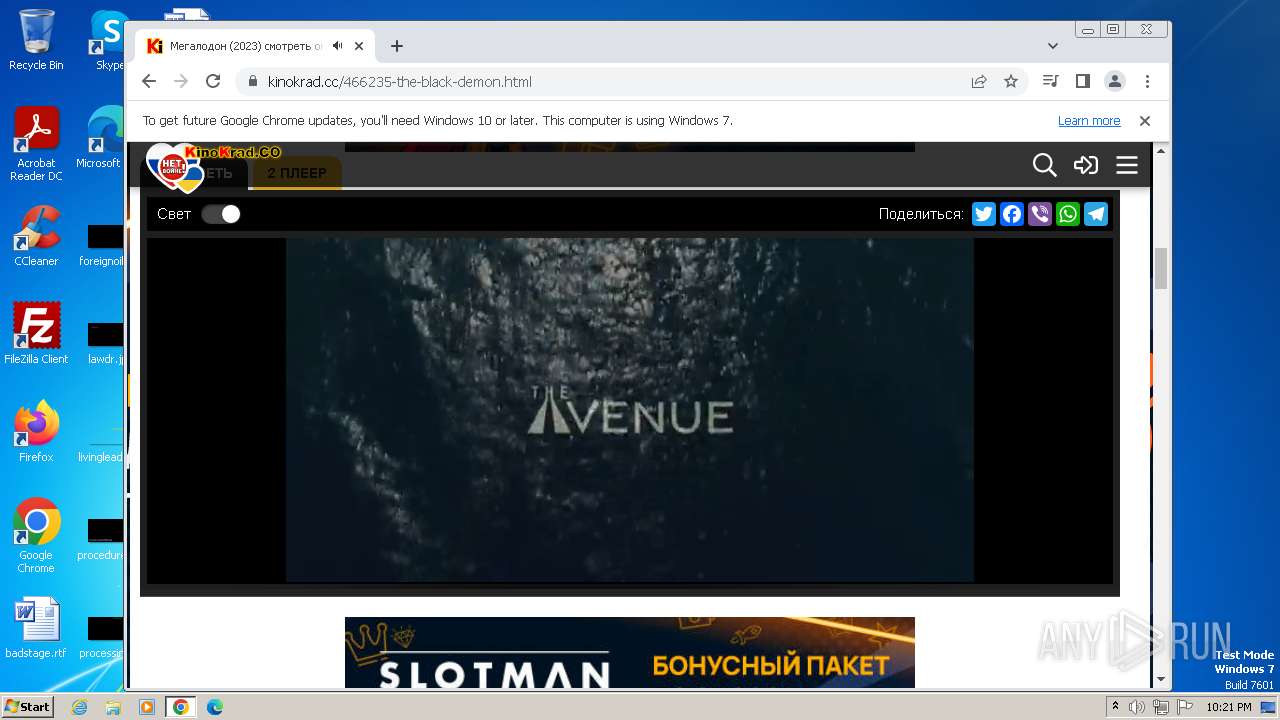The image size is (1280, 720).
Task: Click the Windows Start button
Action: tap(28, 706)
